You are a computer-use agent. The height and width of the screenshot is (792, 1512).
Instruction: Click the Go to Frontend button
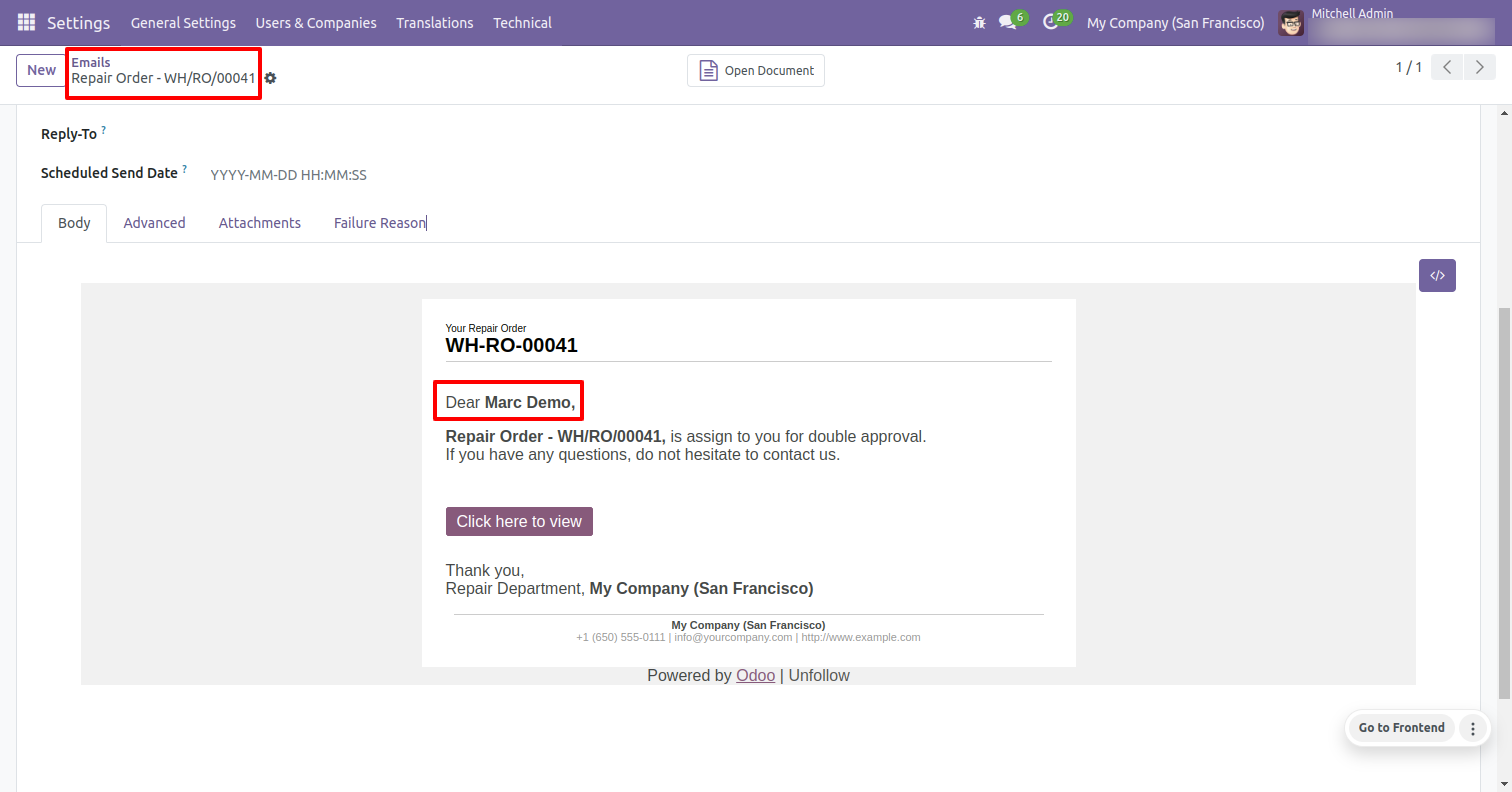coord(1401,728)
